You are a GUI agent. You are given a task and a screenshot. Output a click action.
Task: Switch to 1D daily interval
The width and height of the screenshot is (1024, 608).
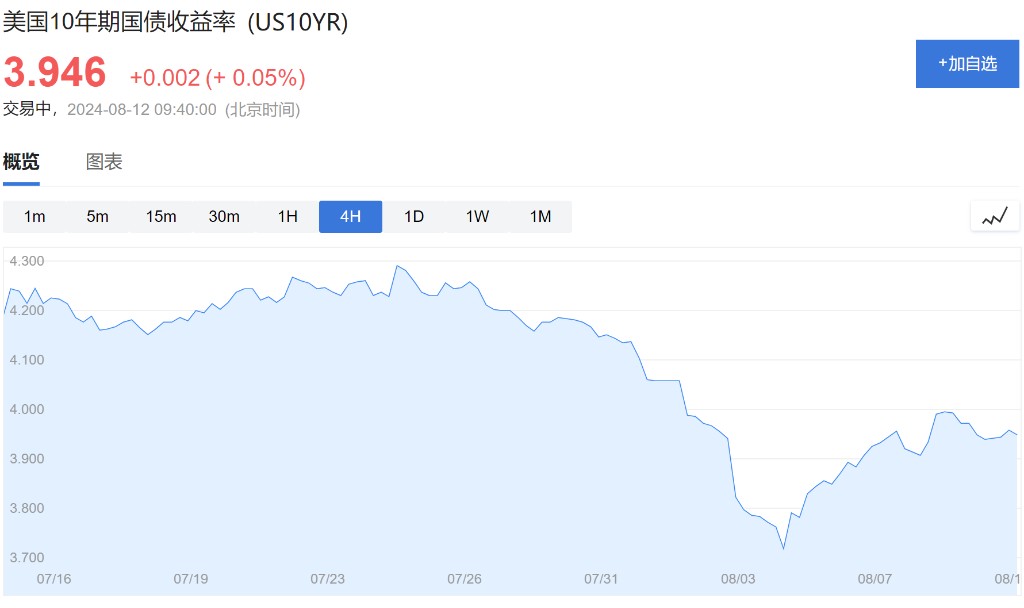(x=414, y=216)
